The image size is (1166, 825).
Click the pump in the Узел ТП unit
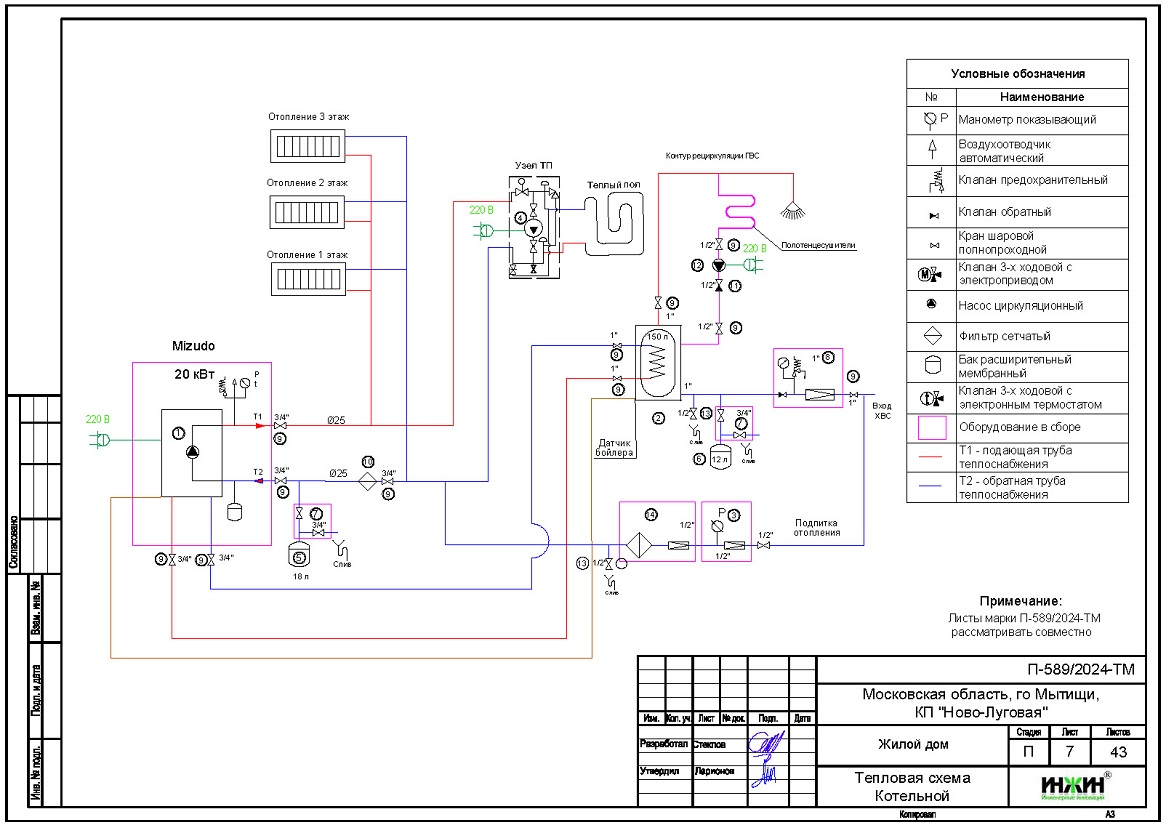point(533,228)
